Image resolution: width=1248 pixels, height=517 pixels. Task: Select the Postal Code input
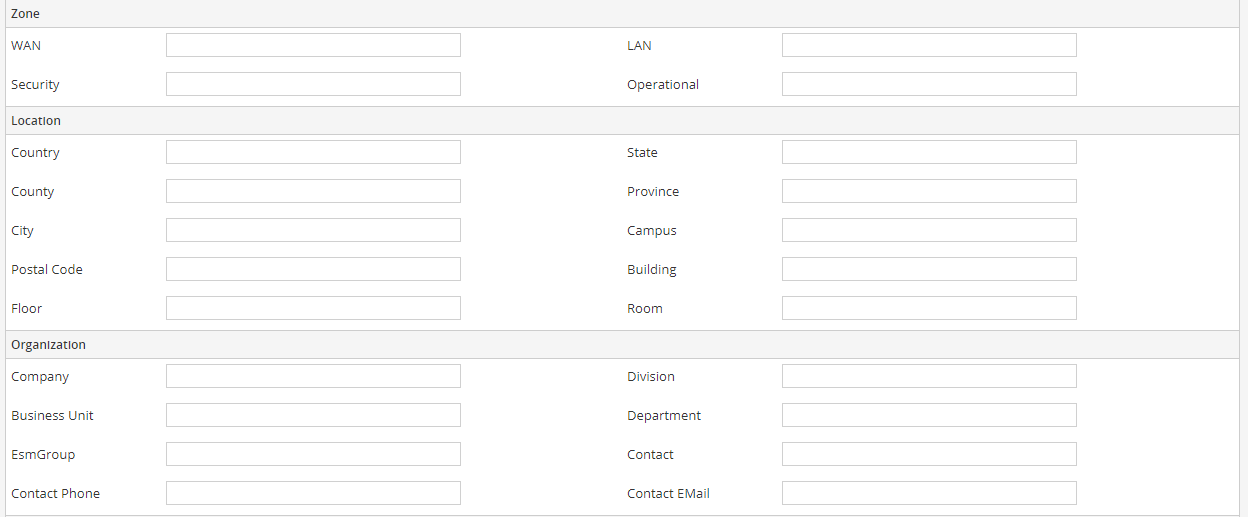click(313, 269)
